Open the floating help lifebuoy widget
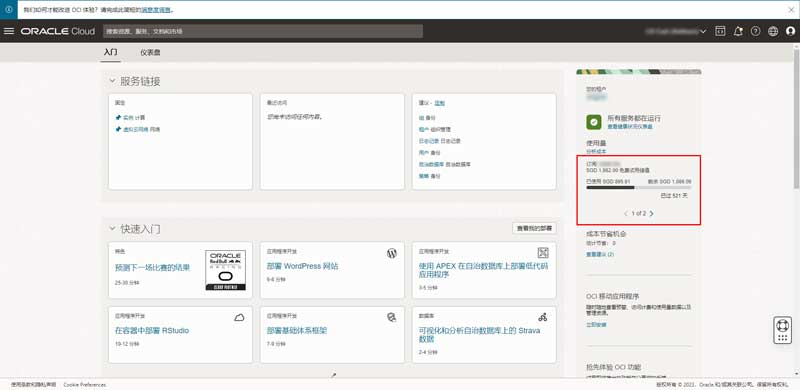Screen dimensions: 800x390 pyautogui.click(x=782, y=330)
